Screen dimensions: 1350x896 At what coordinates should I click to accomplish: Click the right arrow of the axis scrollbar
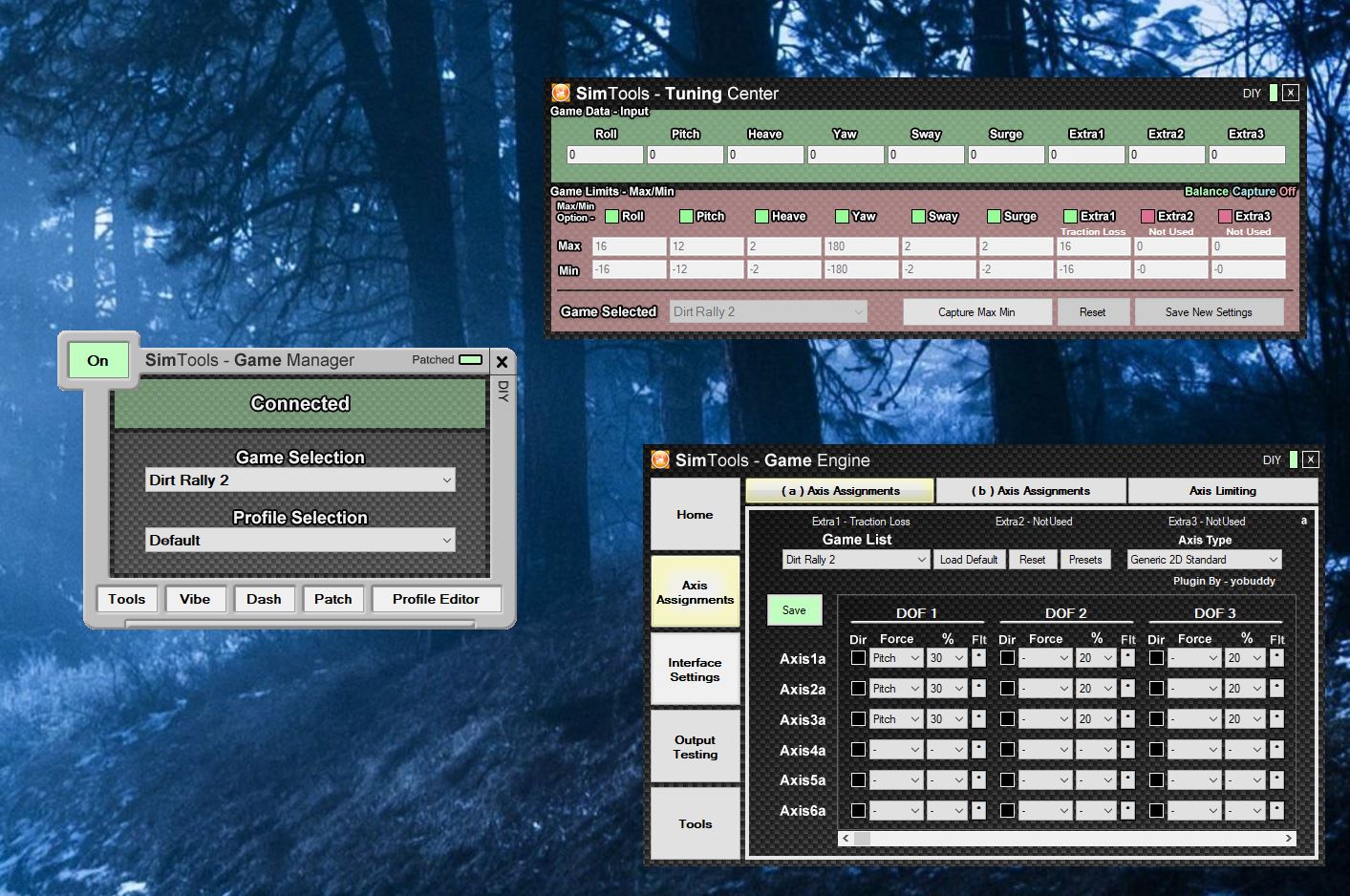[x=1288, y=838]
